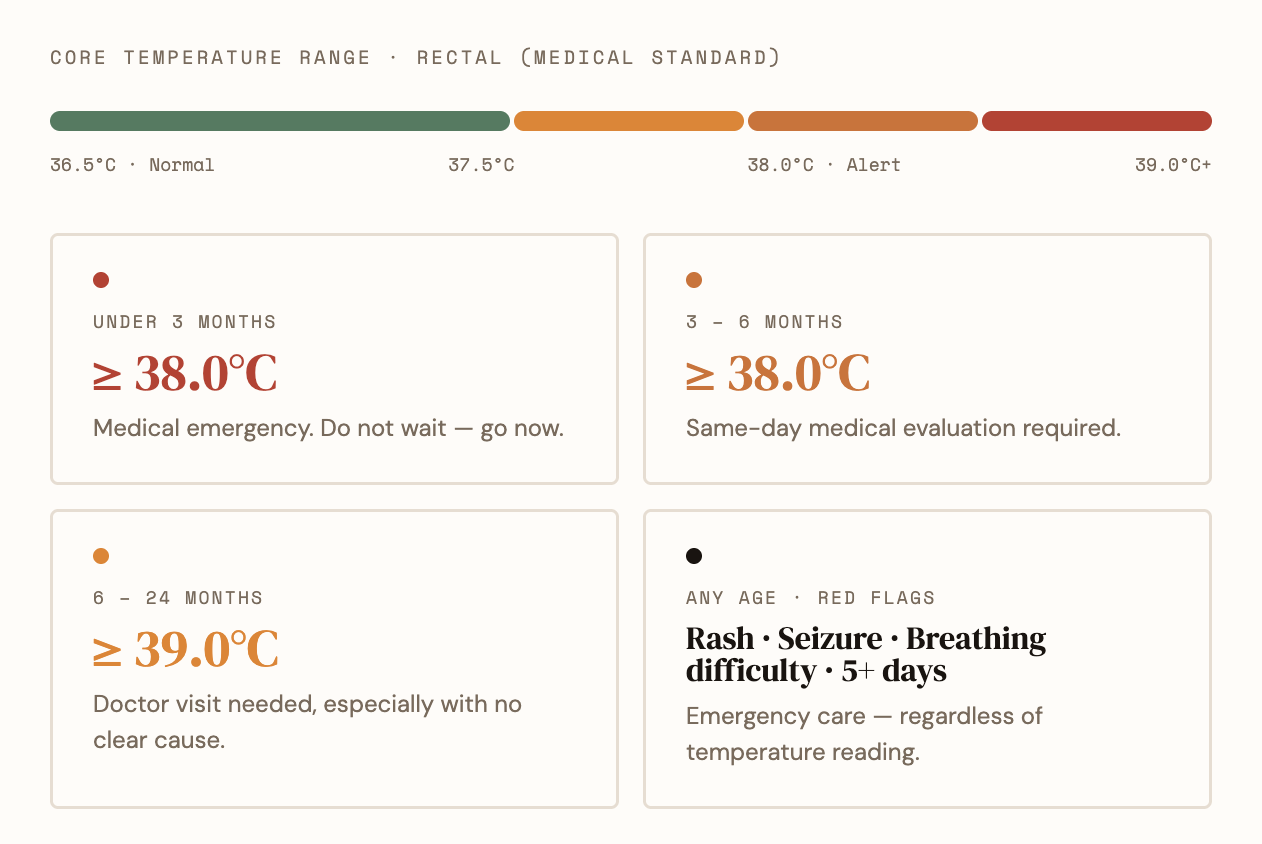The height and width of the screenshot is (844, 1262).
Task: Click the brown-orange Alert temperature bar segment
Action: coord(862,121)
